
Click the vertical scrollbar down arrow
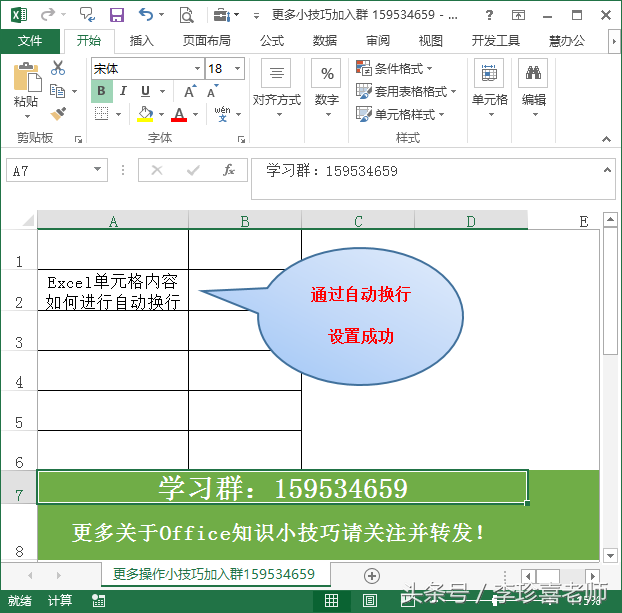pos(610,555)
